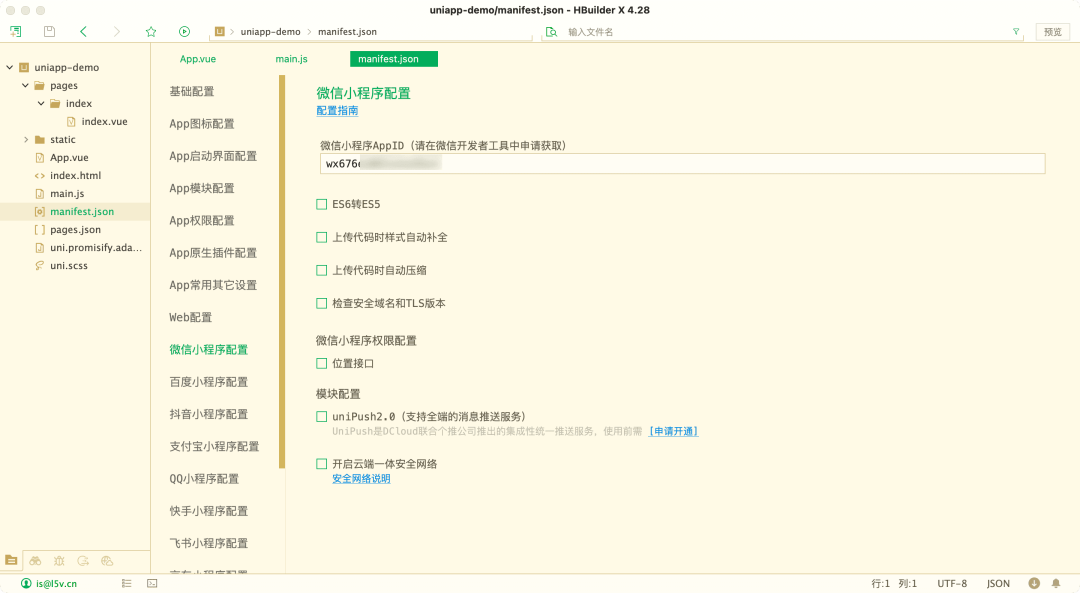1080x593 pixels.
Task: Open App启动界面配置 settings section
Action: tap(213, 156)
